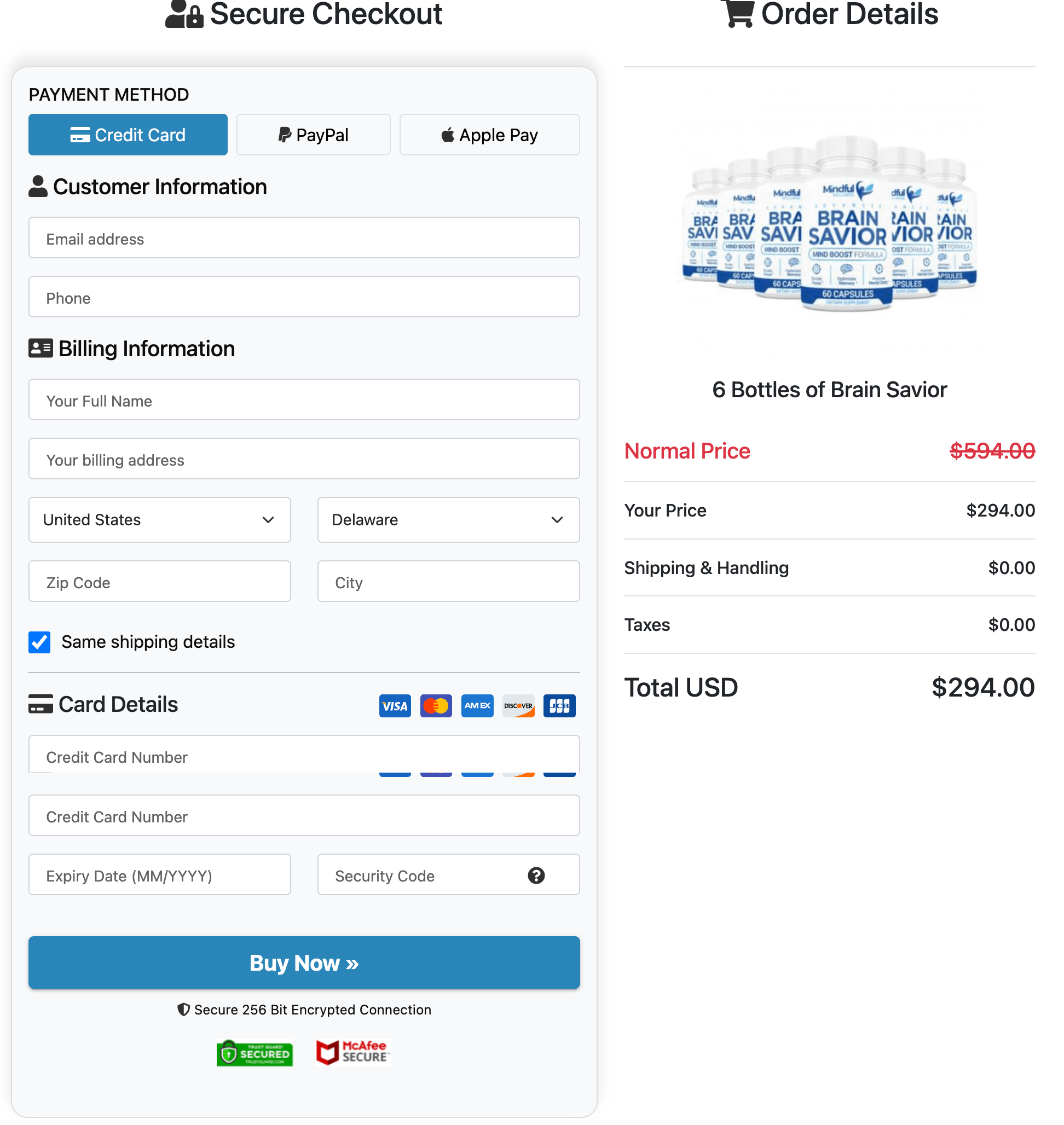Expand the Delaware state selector chevron
1064x1125 pixels.
(x=557, y=519)
